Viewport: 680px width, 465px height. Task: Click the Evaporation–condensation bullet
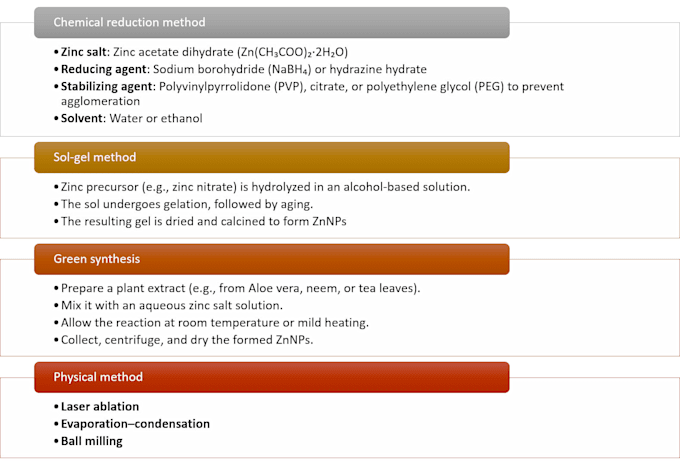[x=132, y=424]
